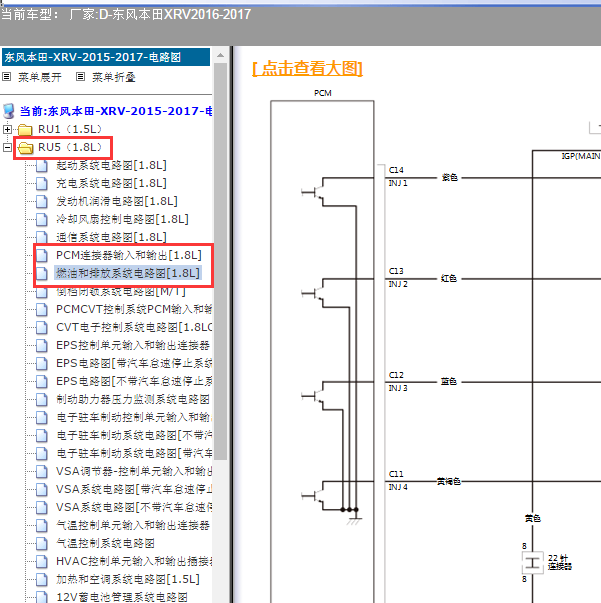Image resolution: width=601 pixels, height=603 pixels.
Task: Click the icon beside 菜单折叠
Action: click(x=80, y=77)
